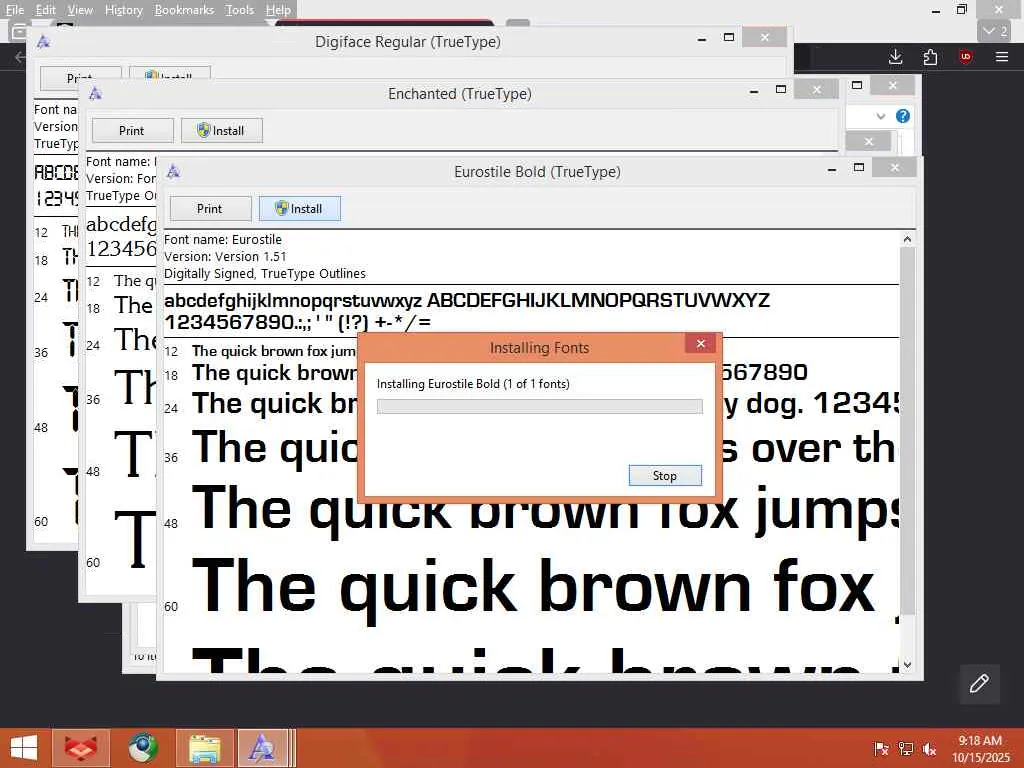Click the size 36 label in Eurostile window
Viewport: 1024px width, 768px height.
click(171, 458)
